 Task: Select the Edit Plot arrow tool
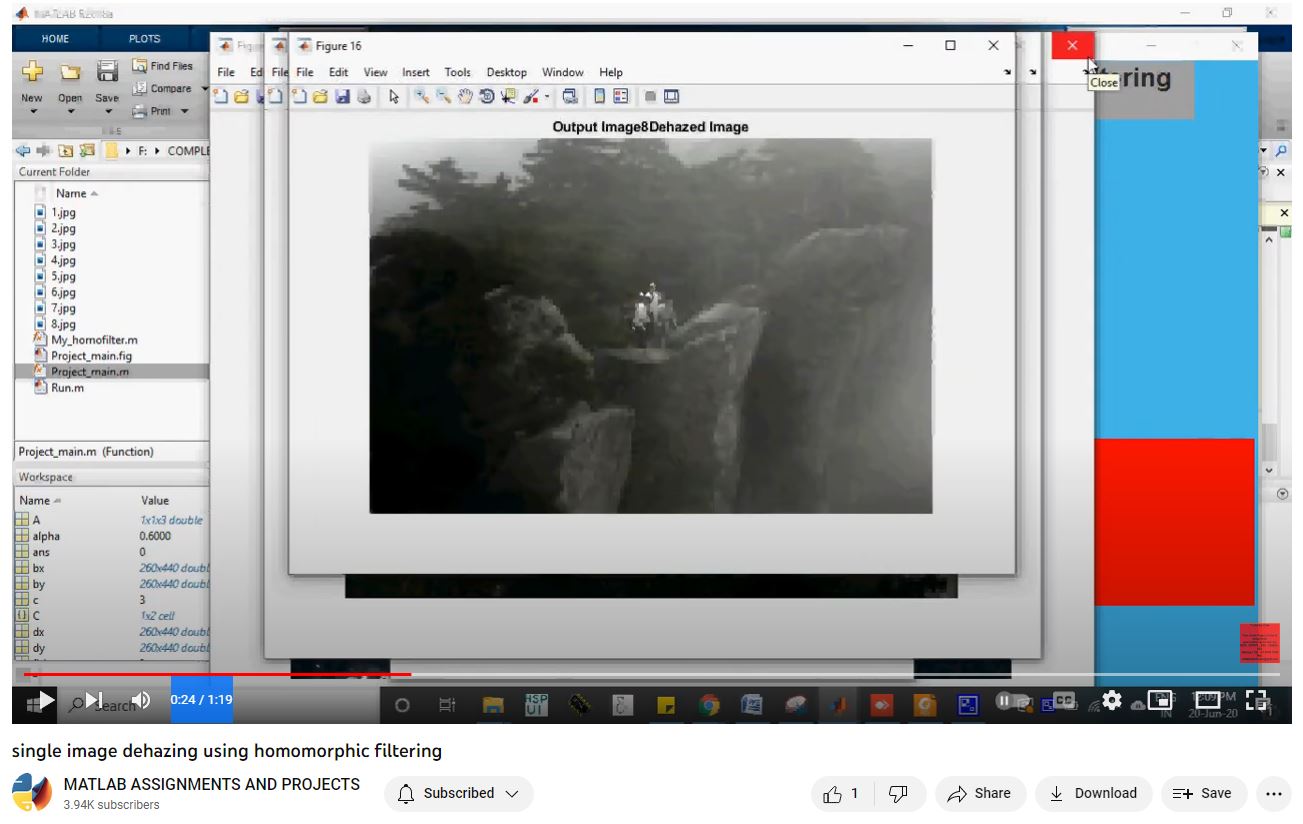(394, 96)
